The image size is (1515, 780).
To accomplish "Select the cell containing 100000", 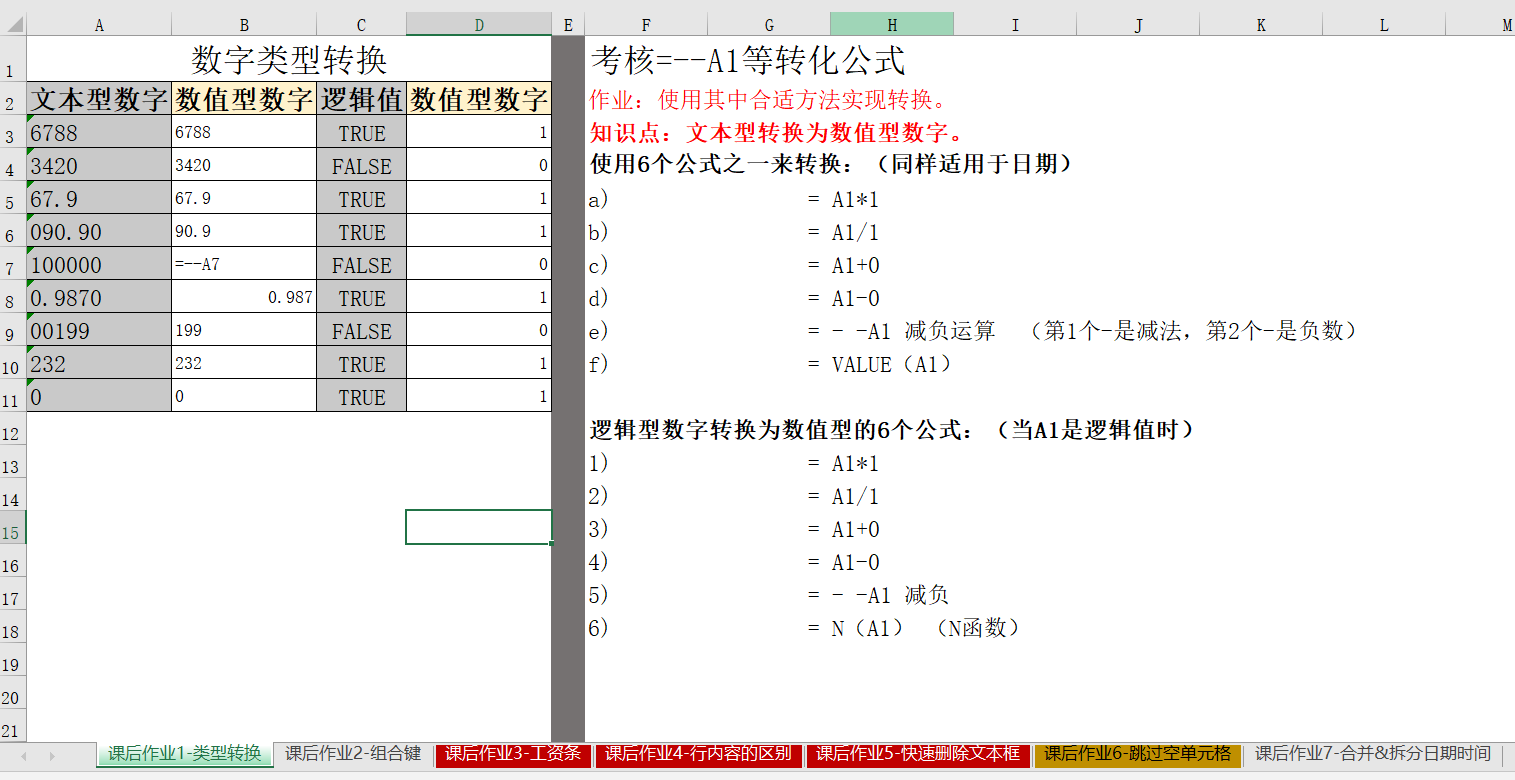I will pyautogui.click(x=99, y=264).
